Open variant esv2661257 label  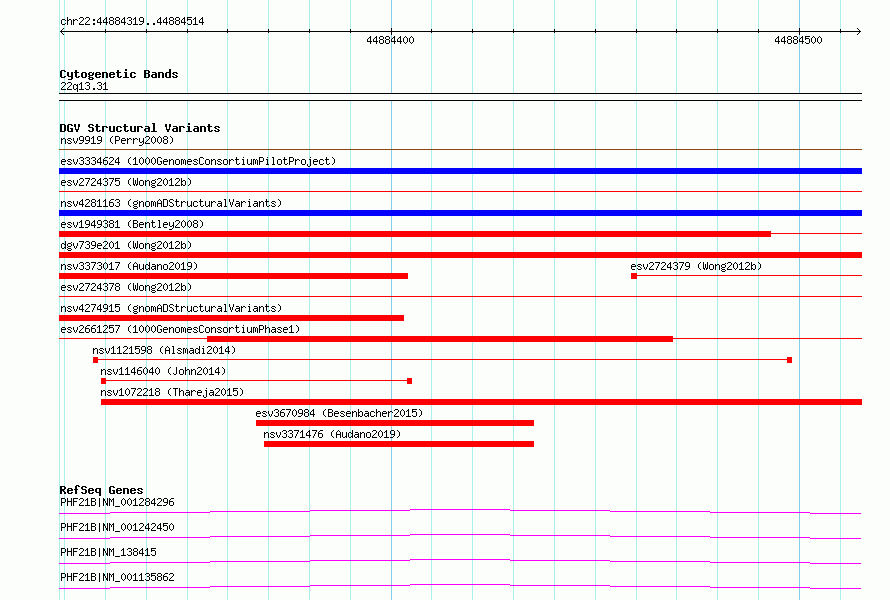180,329
